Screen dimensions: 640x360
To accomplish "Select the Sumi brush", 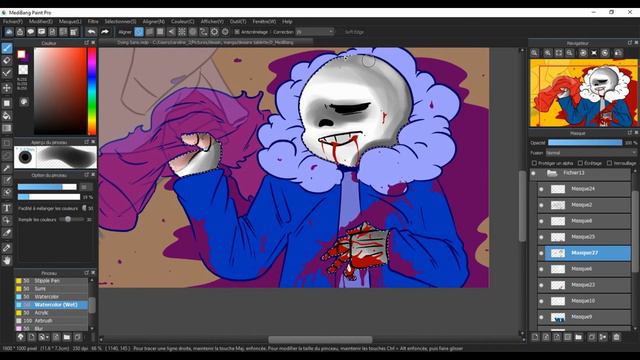I will (x=51, y=289).
